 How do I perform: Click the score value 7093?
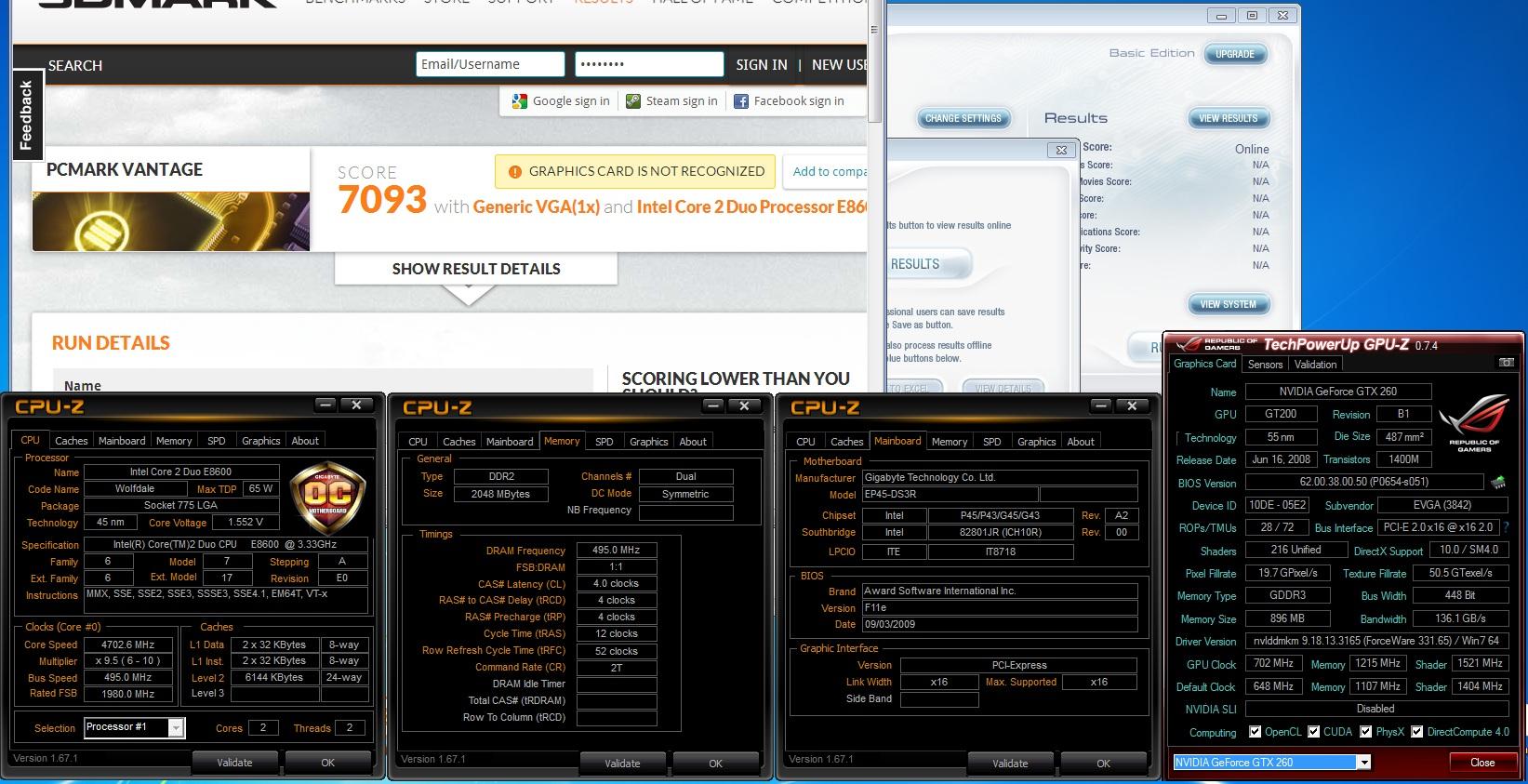click(x=382, y=200)
